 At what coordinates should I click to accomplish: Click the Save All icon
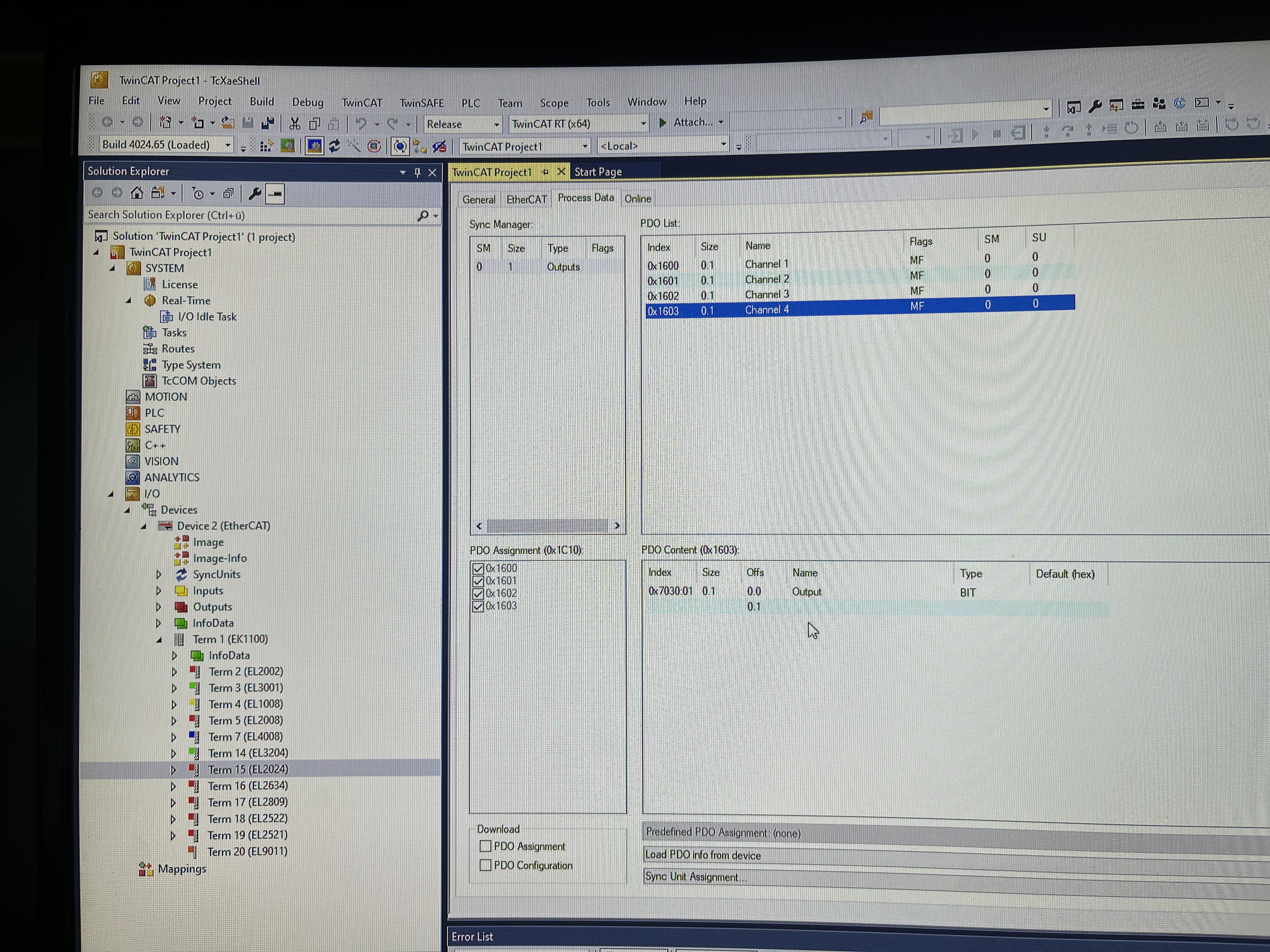coord(267,123)
